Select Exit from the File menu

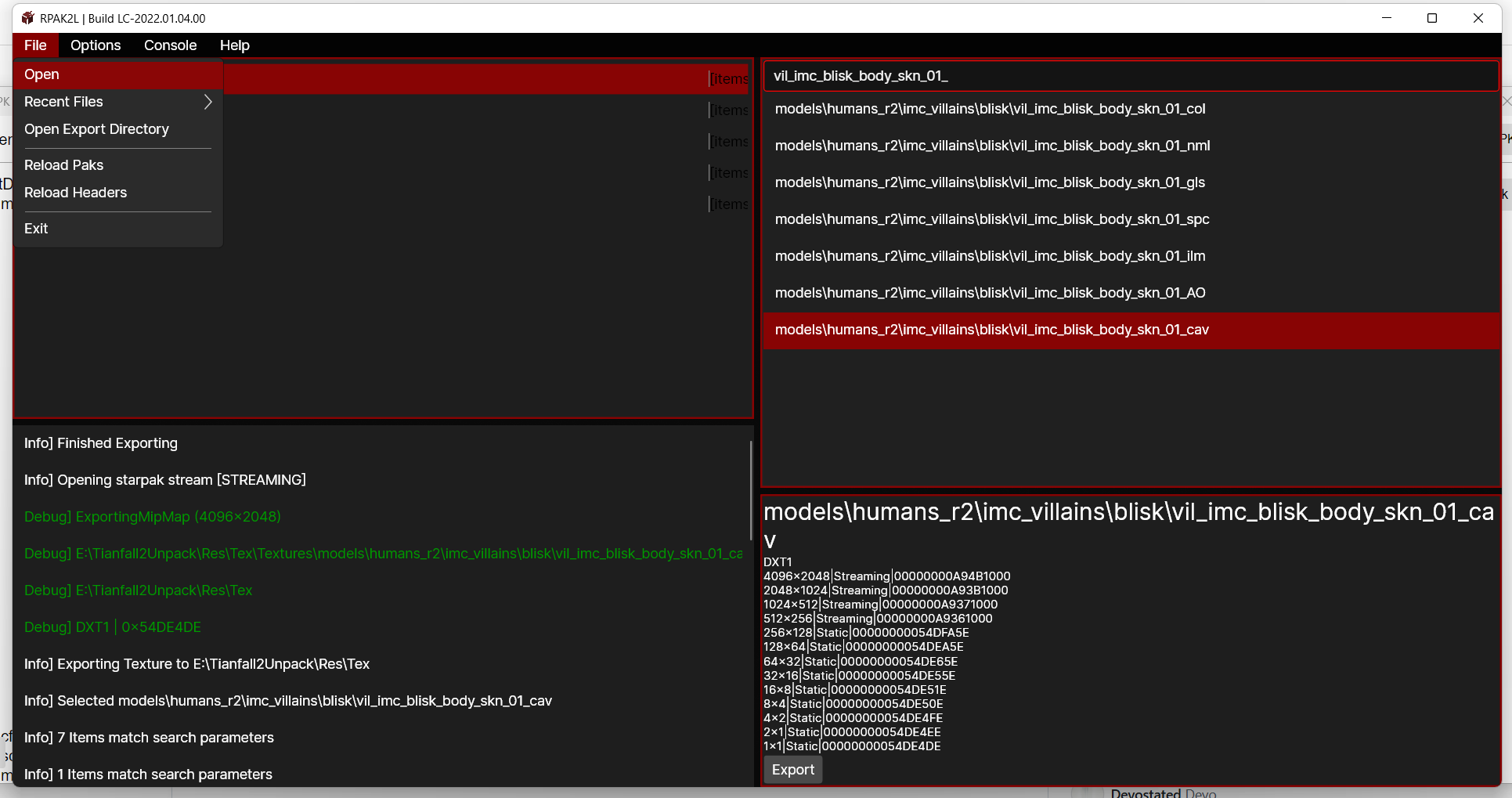[36, 229]
